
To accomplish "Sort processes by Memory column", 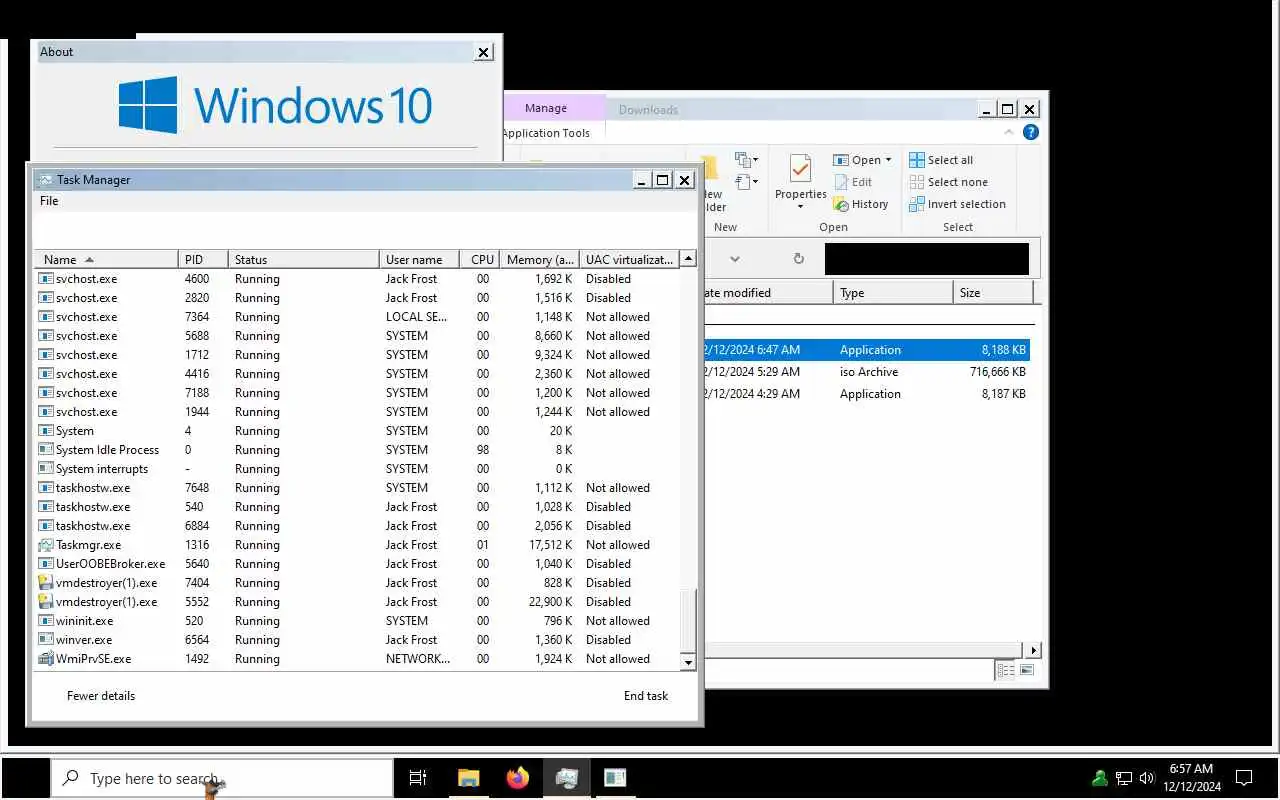I will [x=540, y=259].
